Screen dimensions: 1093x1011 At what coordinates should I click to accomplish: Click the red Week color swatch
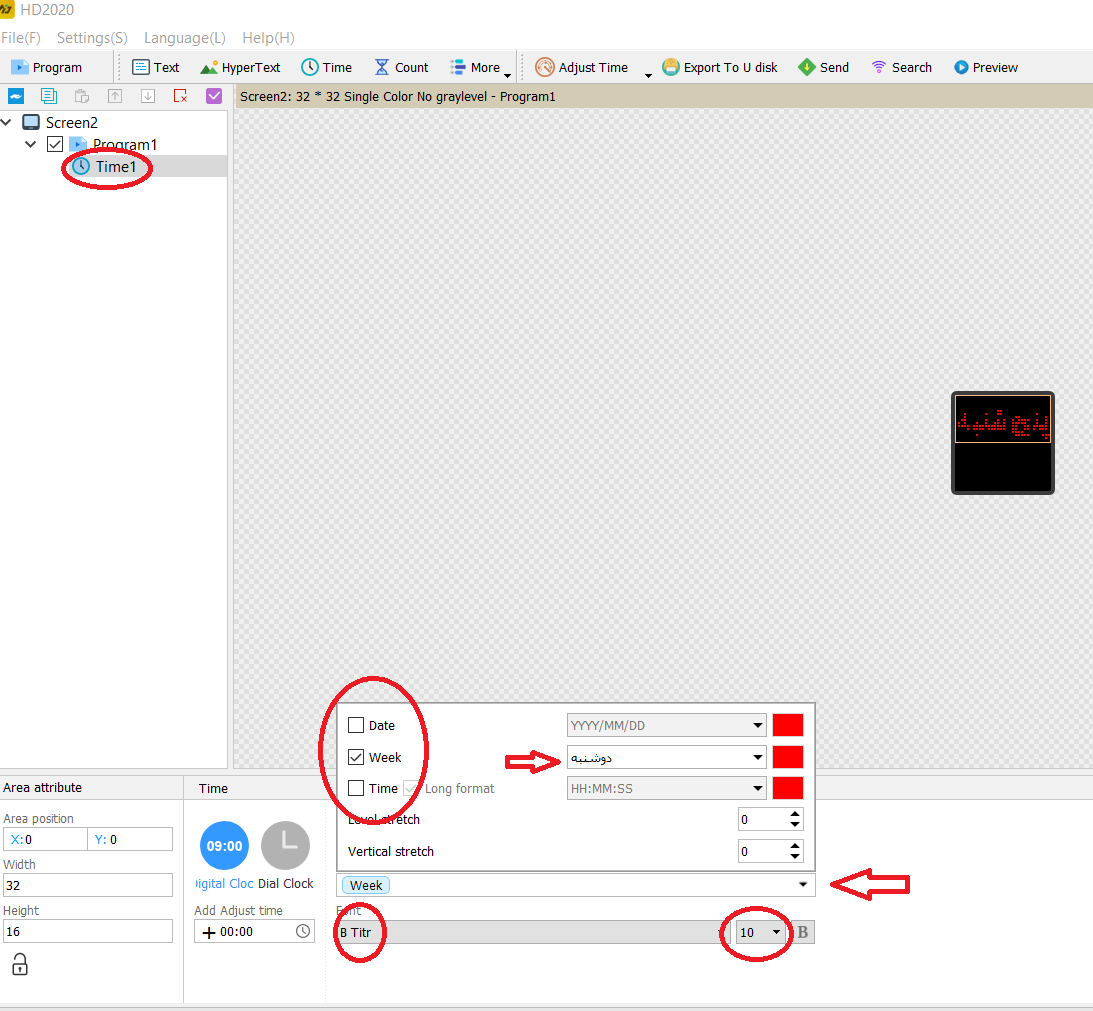tap(788, 757)
